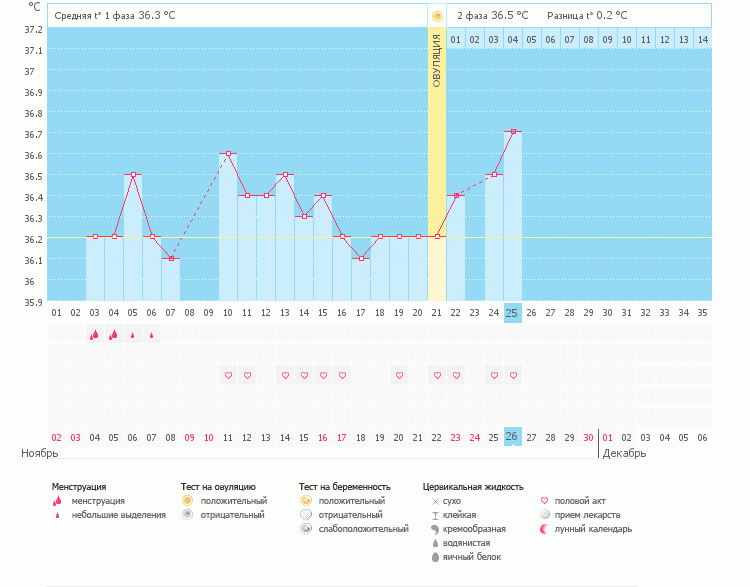Click the heart icon under cycle day 10
The width and height of the screenshot is (750, 587).
click(x=228, y=375)
